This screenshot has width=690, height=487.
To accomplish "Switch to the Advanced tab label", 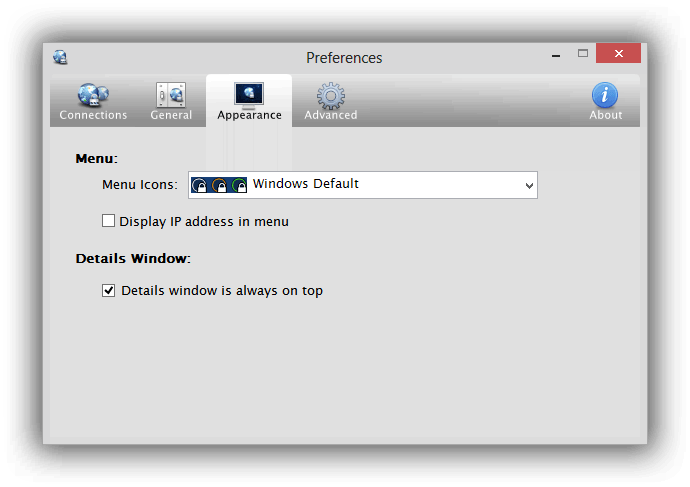I will [x=331, y=115].
